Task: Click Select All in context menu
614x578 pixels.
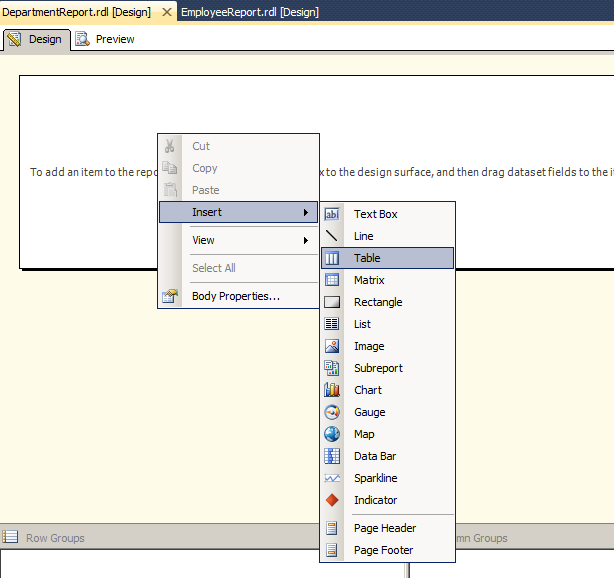Action: [x=238, y=268]
